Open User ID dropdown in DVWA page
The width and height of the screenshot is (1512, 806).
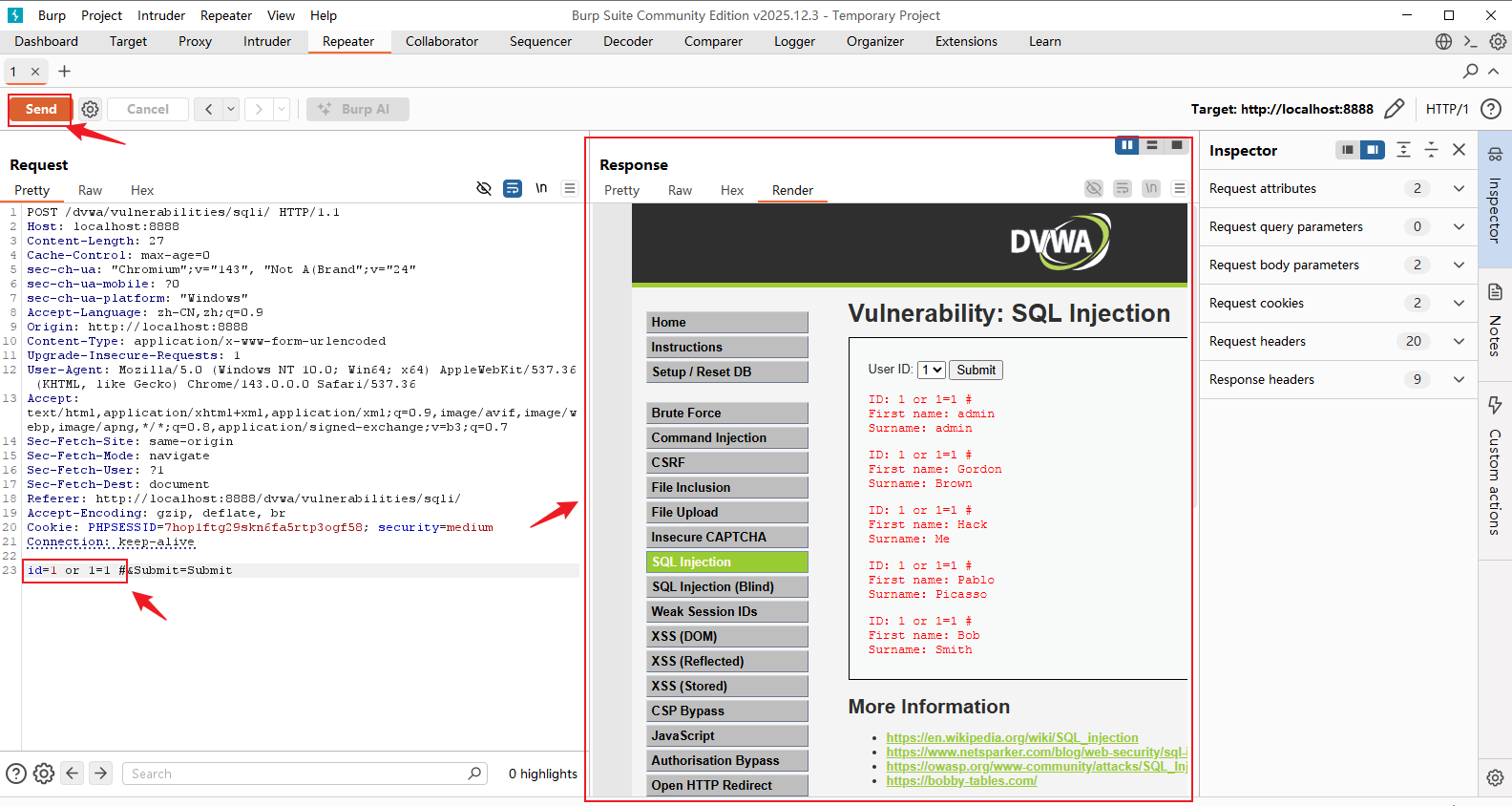click(x=932, y=370)
